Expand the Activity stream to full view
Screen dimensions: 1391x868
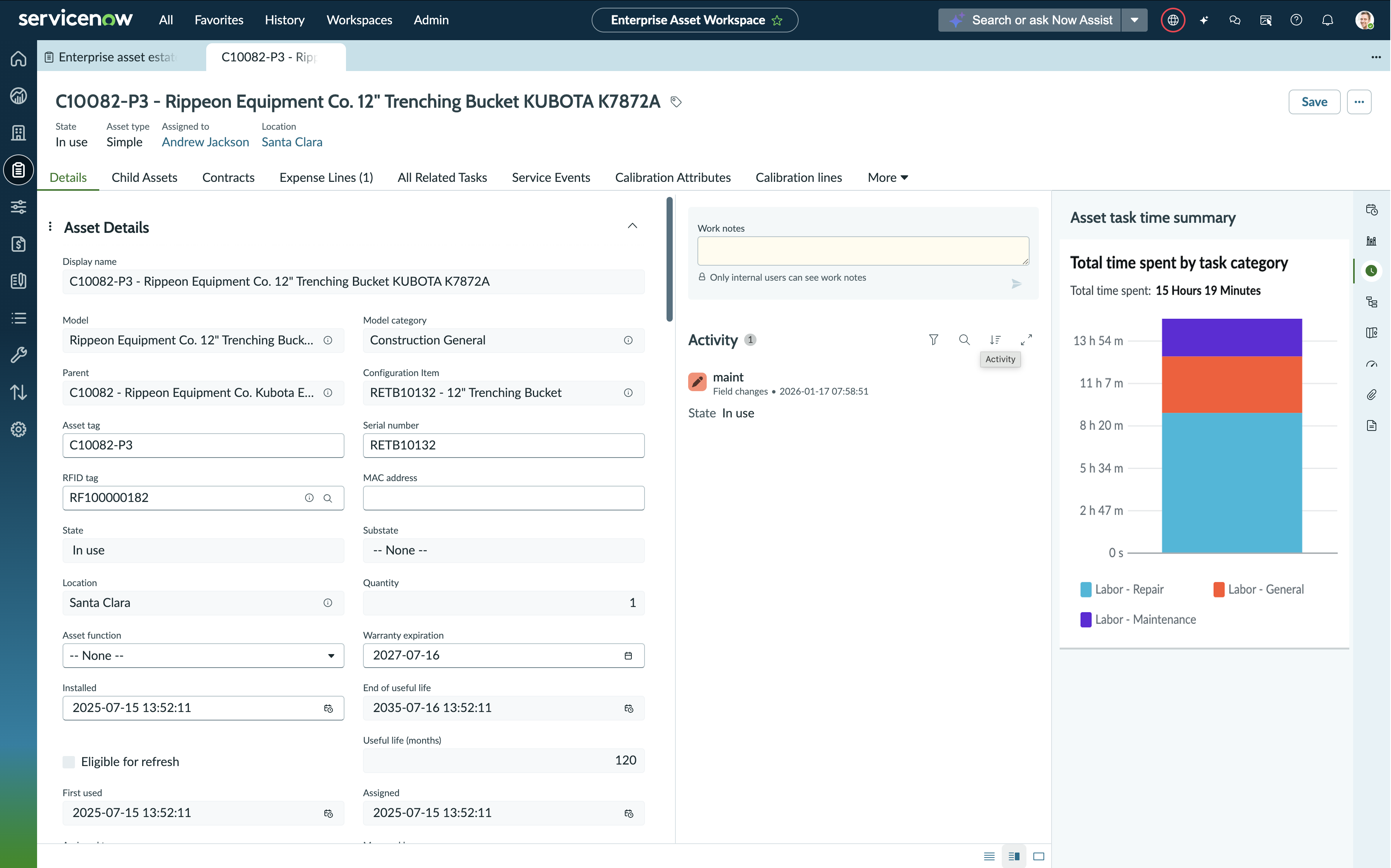[1026, 340]
